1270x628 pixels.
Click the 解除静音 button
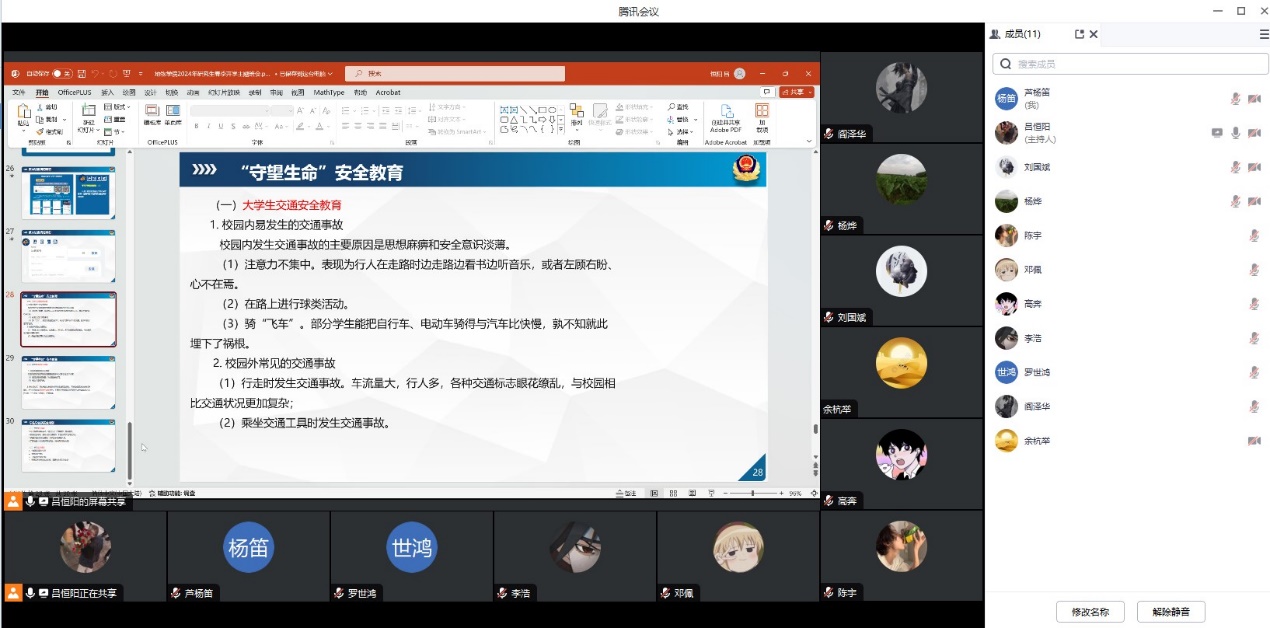tap(1171, 612)
